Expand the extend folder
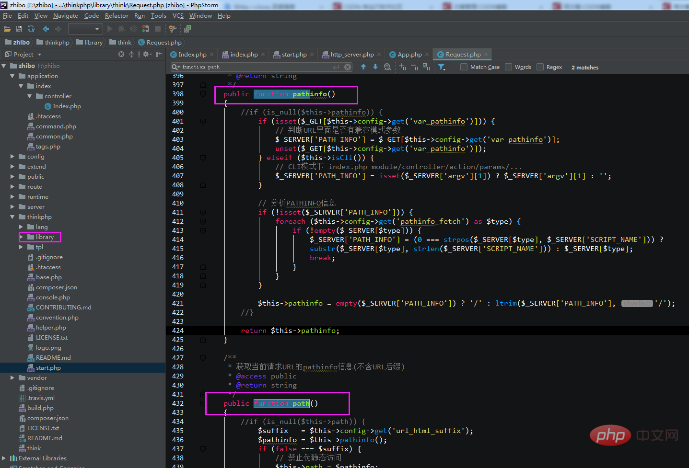The height and width of the screenshot is (468, 689). (x=12, y=167)
